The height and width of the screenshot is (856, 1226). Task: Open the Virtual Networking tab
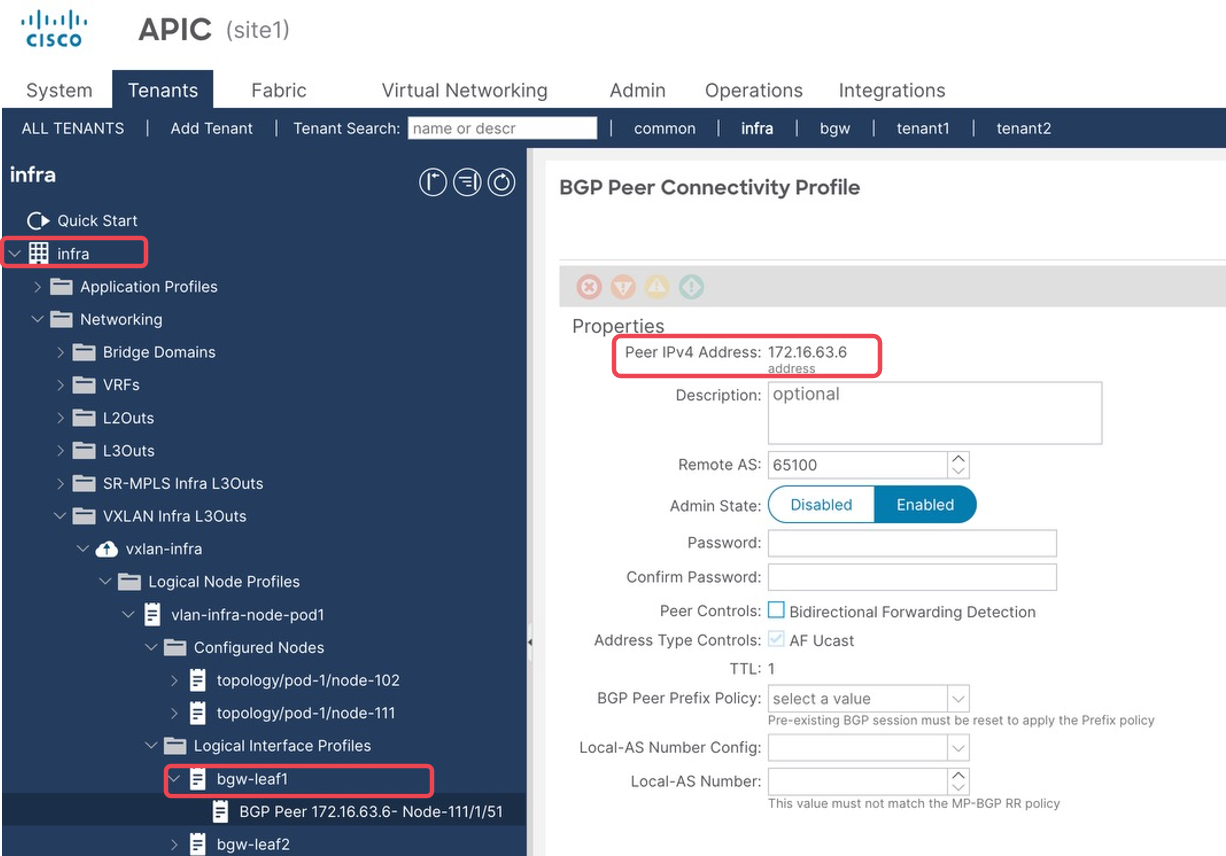click(x=464, y=90)
